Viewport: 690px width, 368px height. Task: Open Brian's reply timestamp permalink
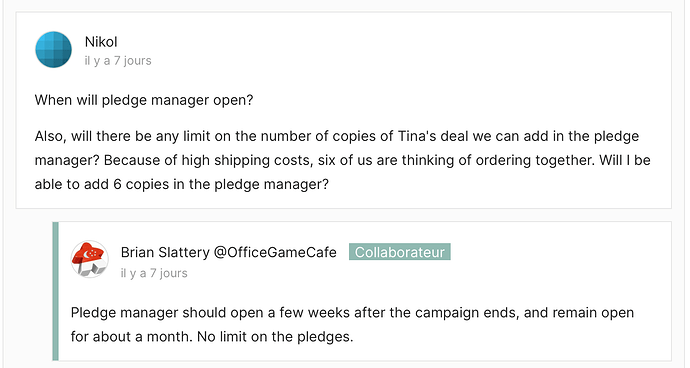(154, 273)
